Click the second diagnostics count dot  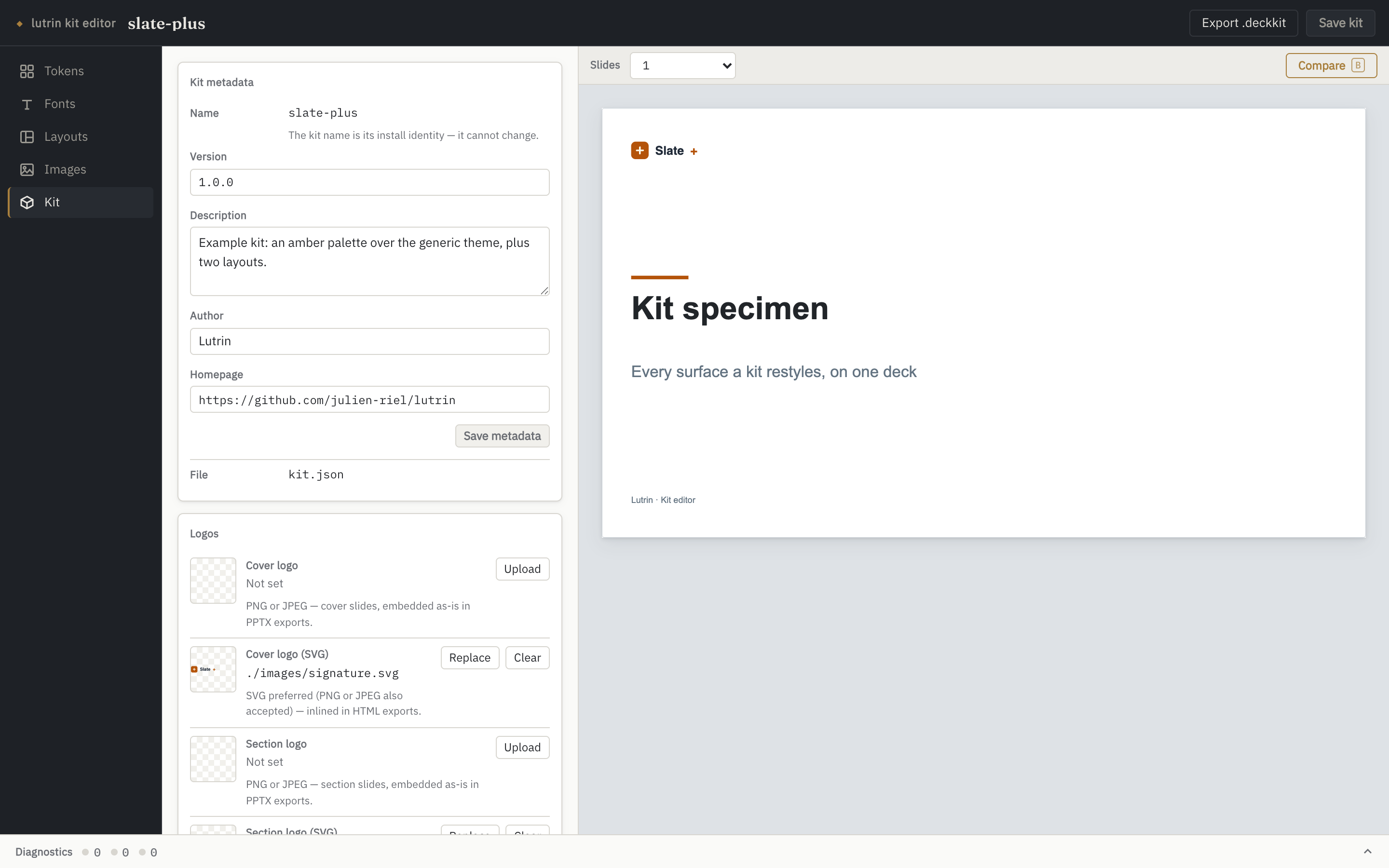(x=114, y=852)
